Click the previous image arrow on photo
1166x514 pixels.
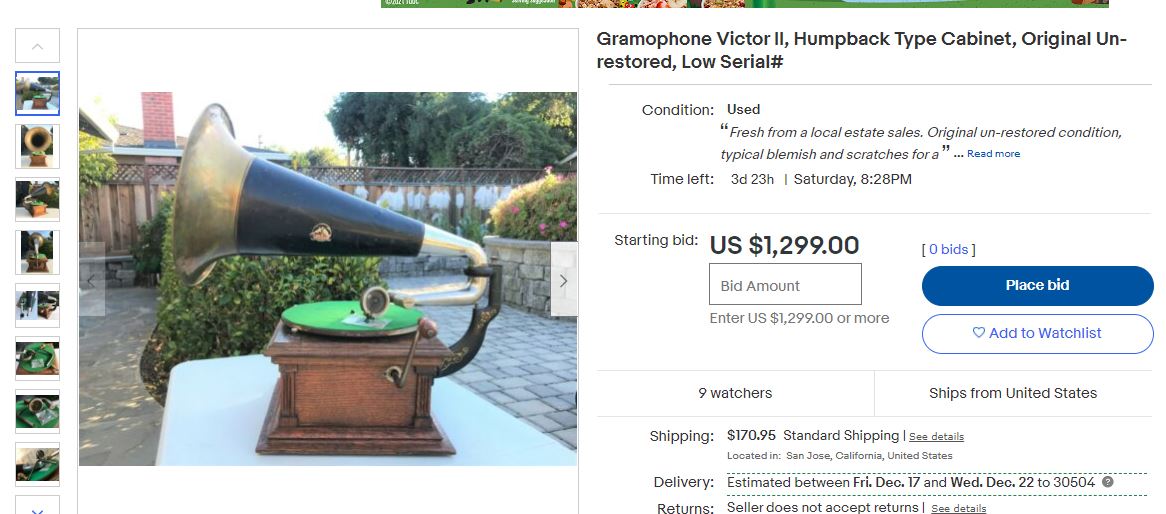(91, 280)
